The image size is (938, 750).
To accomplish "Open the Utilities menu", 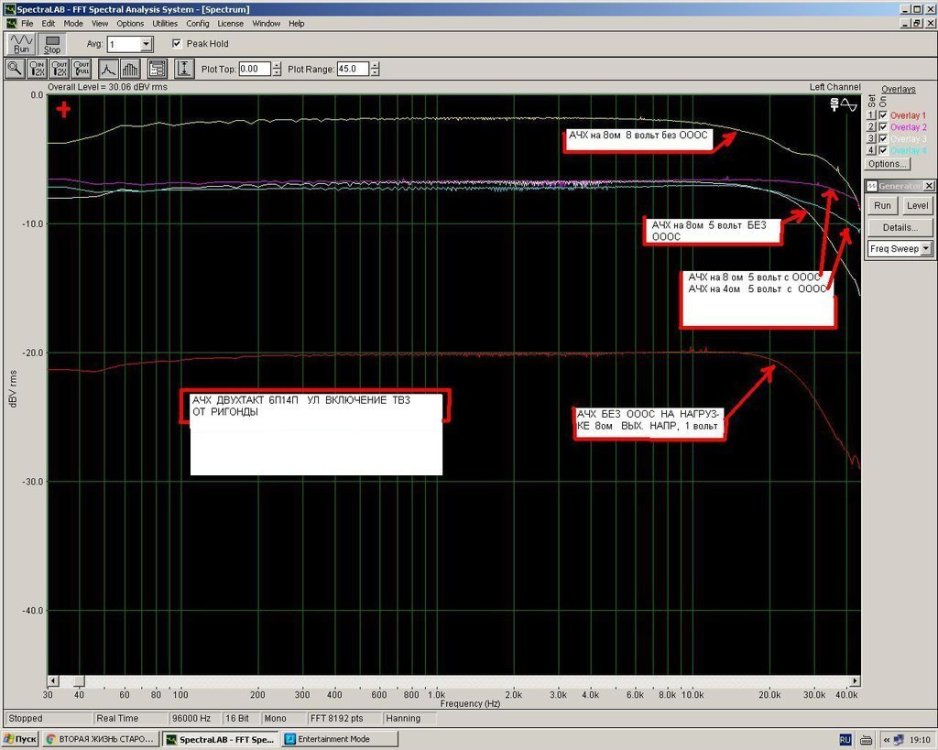I will [x=165, y=23].
